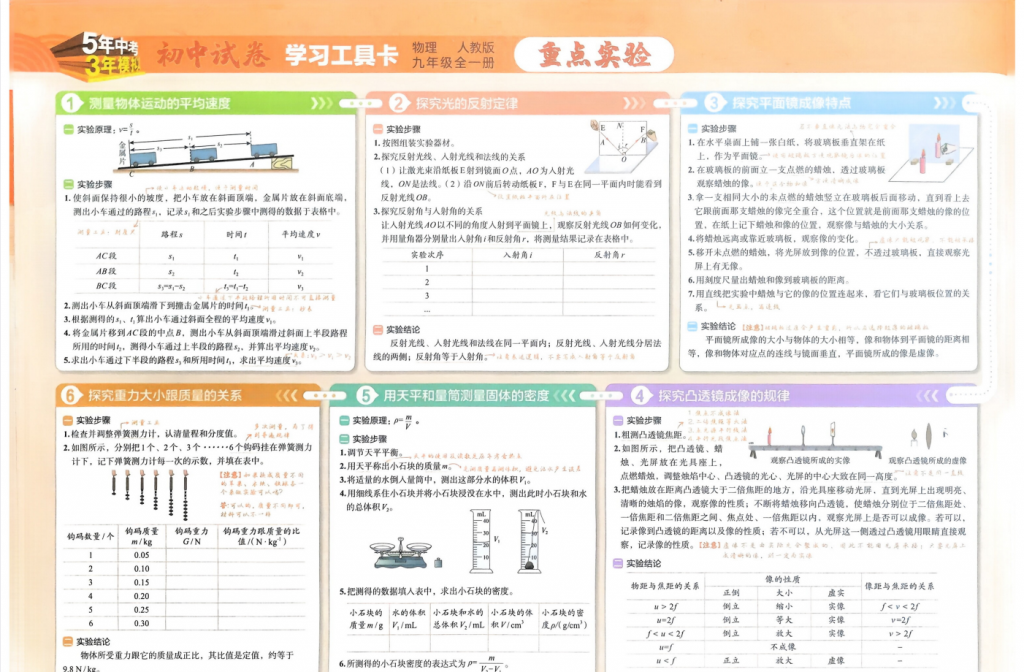Viewport: 1024px width, 672px height.
Task: Select the AB段 row label
Action: pos(106,271)
